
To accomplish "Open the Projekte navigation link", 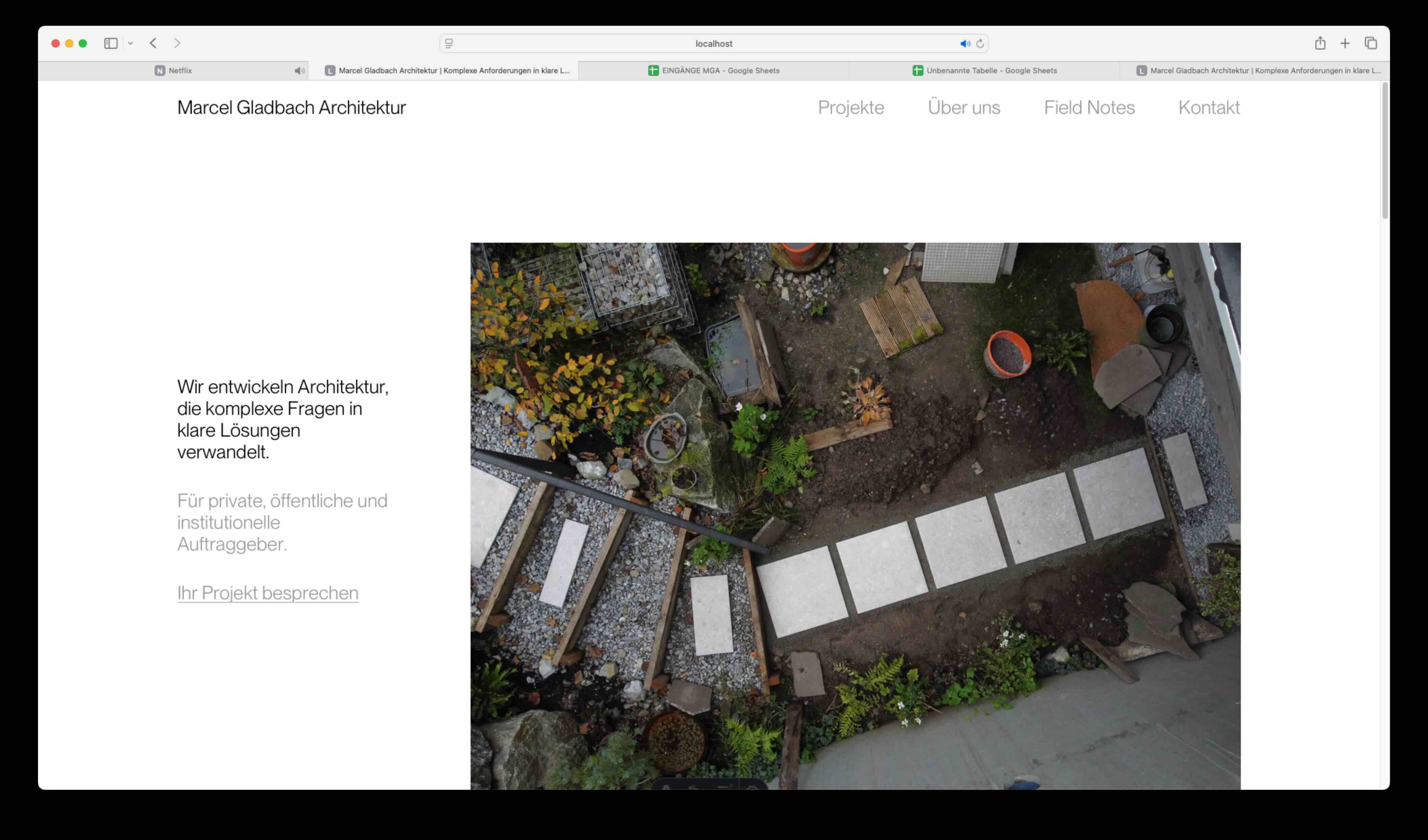I will (x=851, y=107).
